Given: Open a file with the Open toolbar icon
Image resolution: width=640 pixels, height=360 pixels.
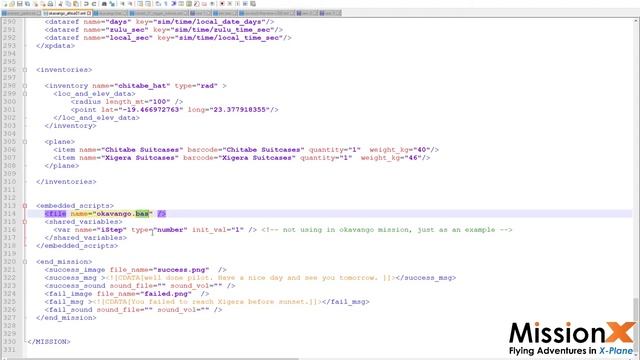Looking at the screenshot, I should 12,4.
